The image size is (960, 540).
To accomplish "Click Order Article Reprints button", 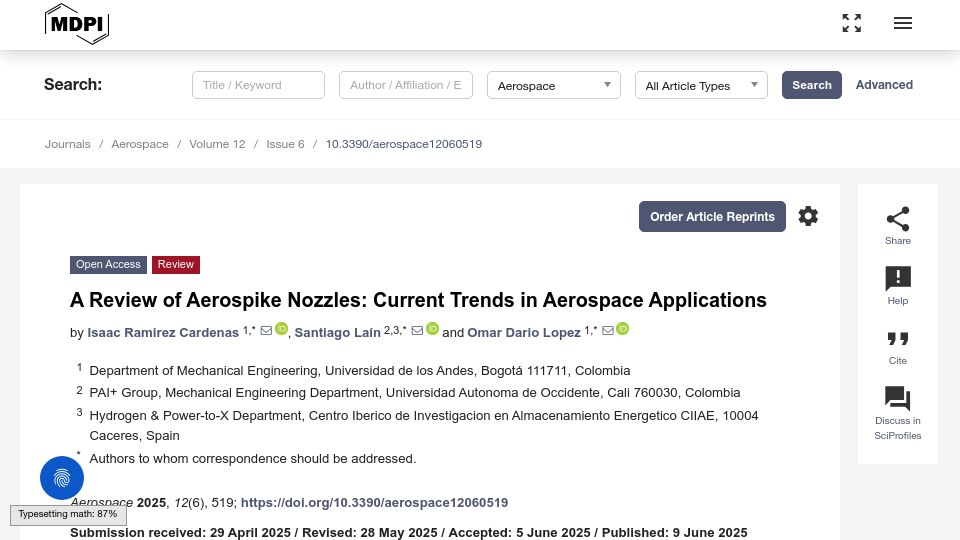I will [712, 217].
